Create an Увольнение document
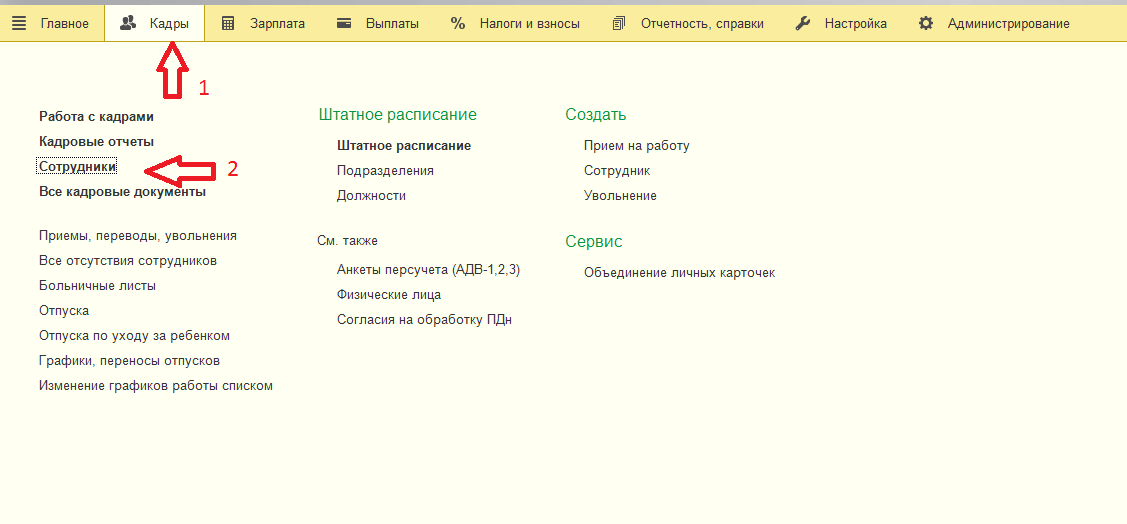This screenshot has width=1127, height=524. pyautogui.click(x=620, y=196)
